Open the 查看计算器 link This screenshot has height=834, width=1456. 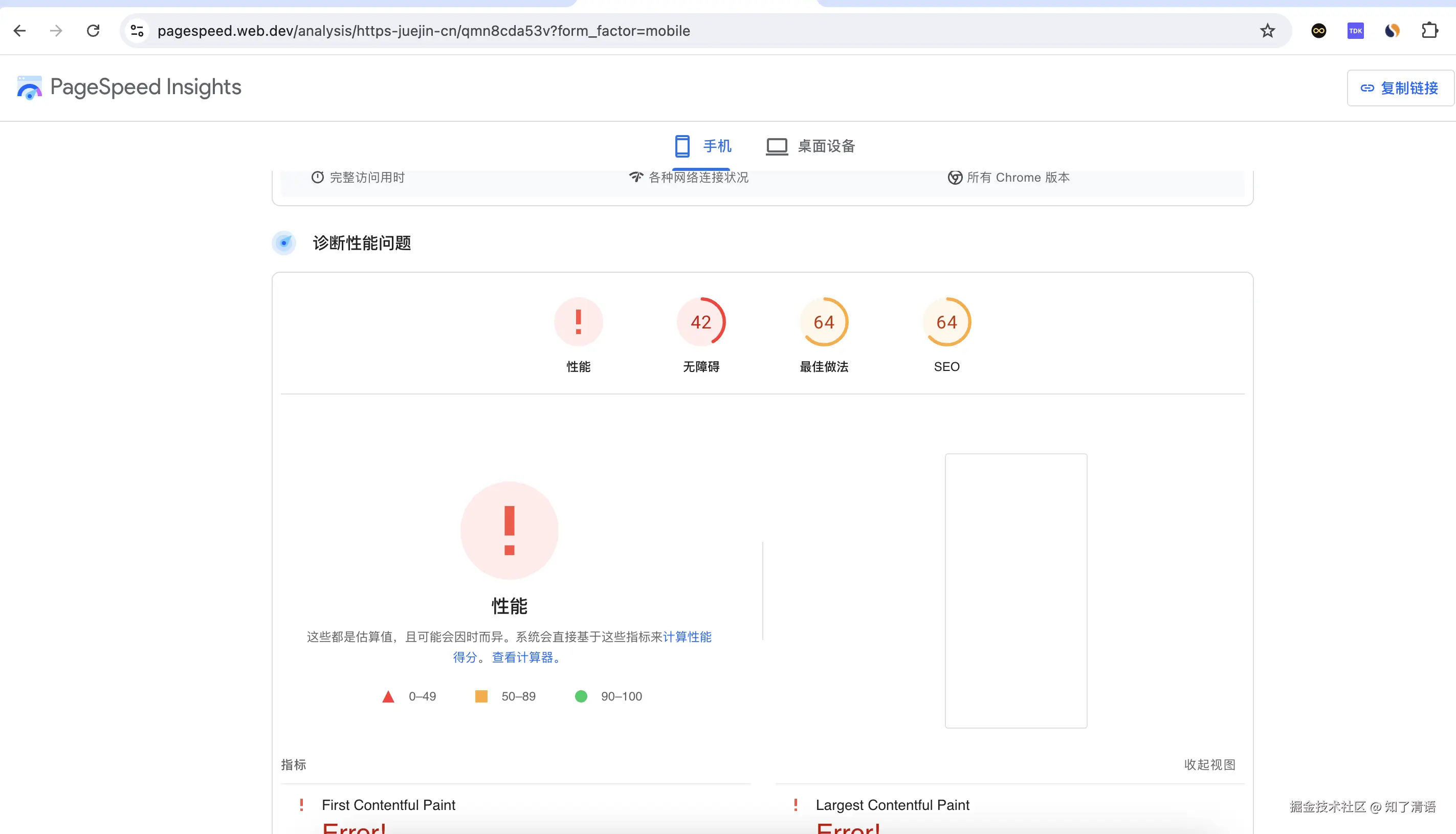(524, 657)
